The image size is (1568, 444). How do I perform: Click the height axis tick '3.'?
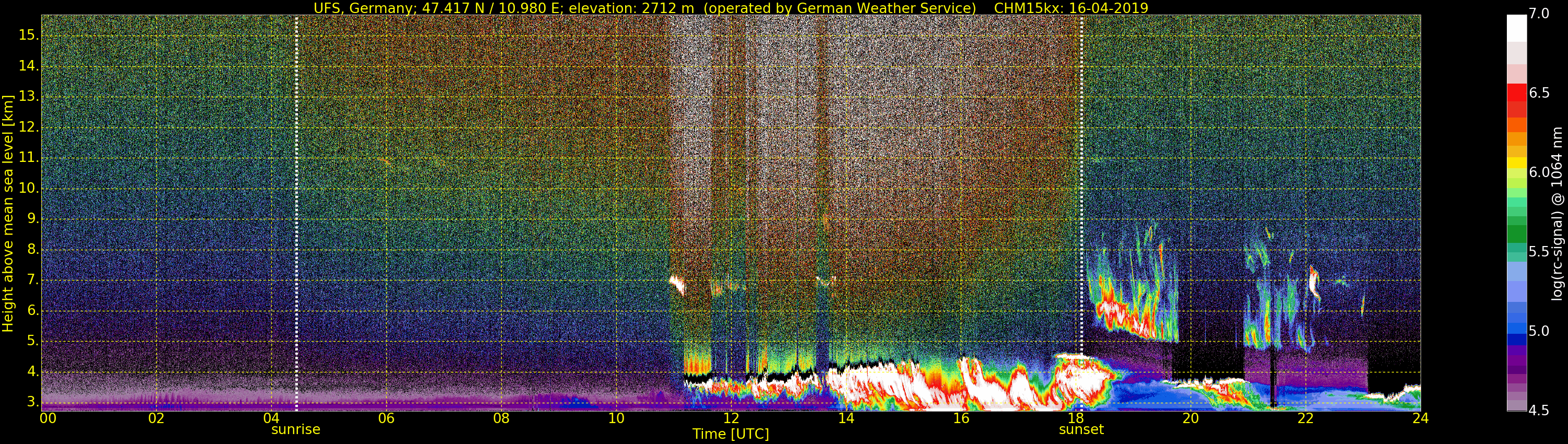[x=32, y=402]
